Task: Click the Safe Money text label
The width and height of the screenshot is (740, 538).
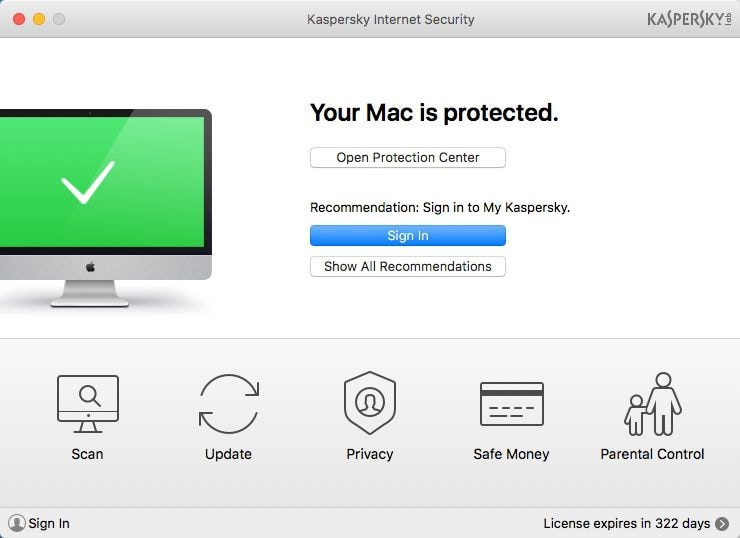Action: pos(511,454)
